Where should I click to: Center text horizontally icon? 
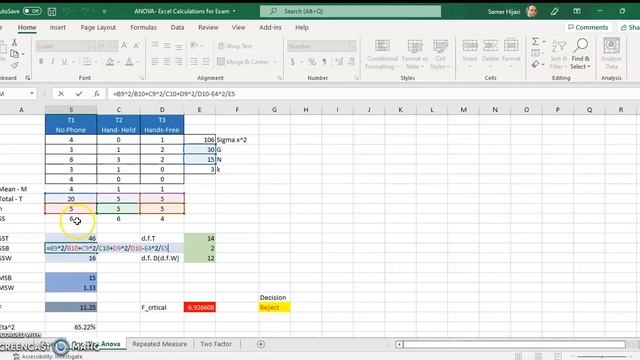click(167, 62)
